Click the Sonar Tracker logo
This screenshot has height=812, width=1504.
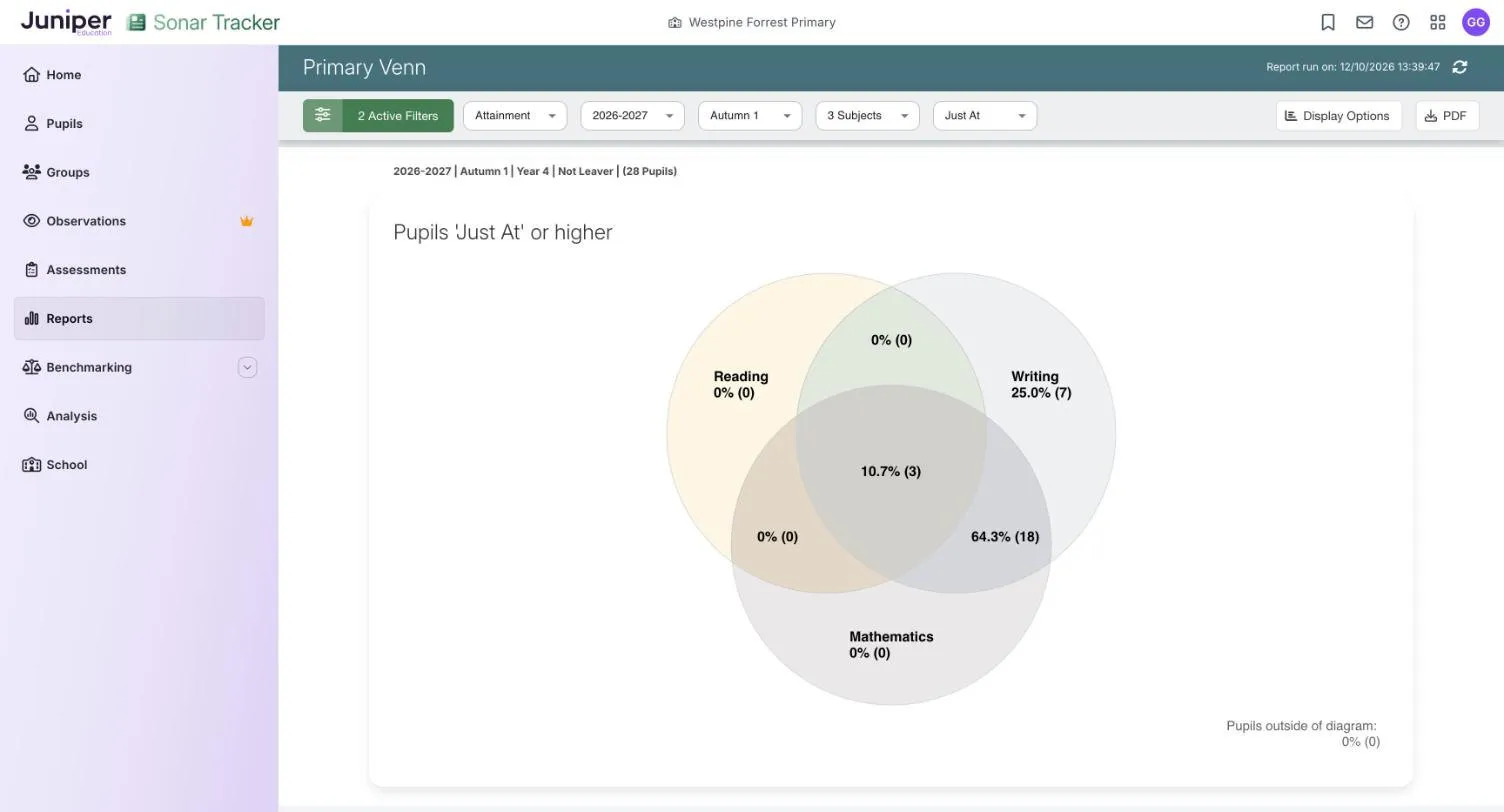tap(204, 22)
